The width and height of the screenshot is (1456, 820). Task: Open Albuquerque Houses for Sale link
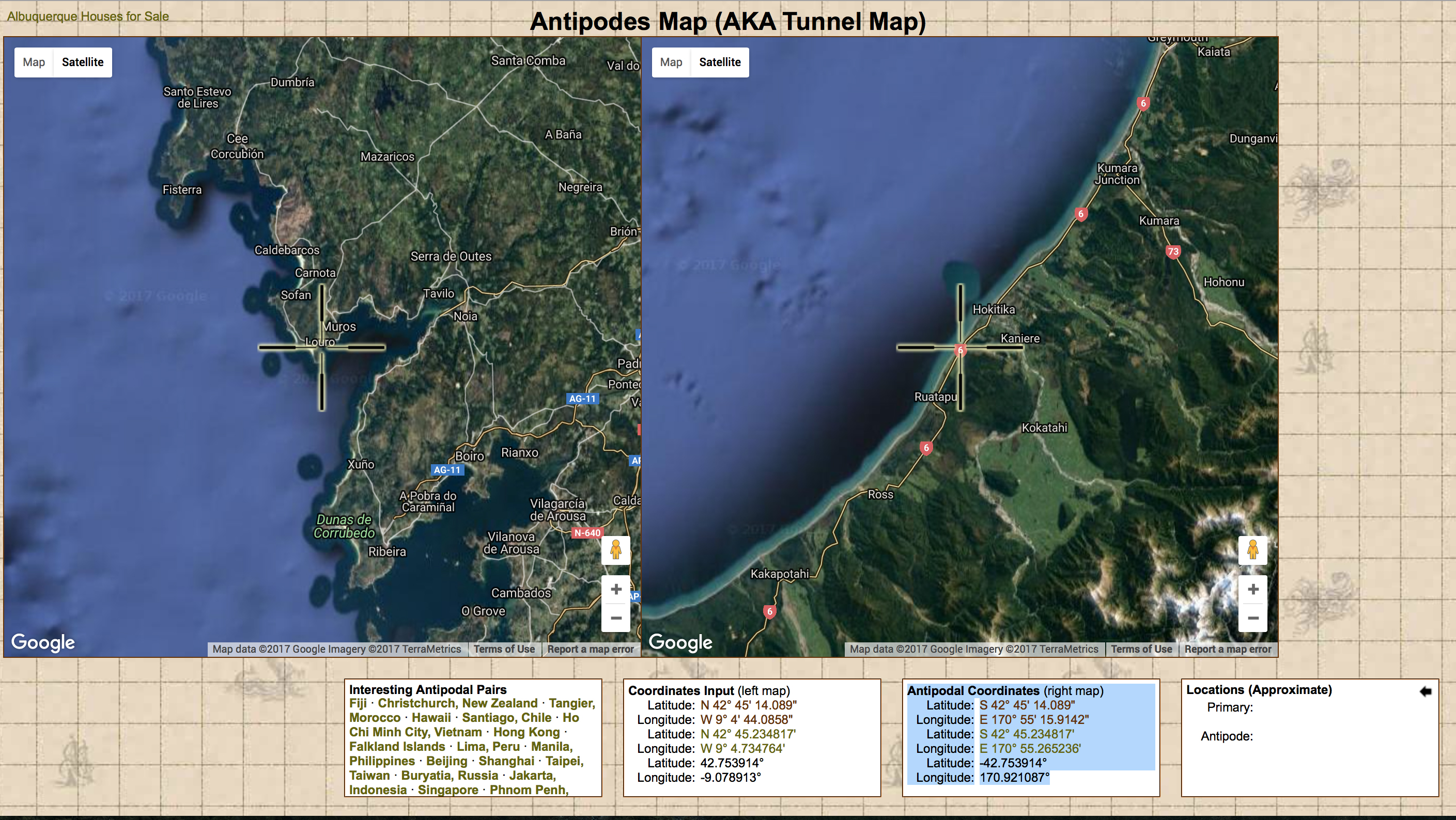coord(88,17)
